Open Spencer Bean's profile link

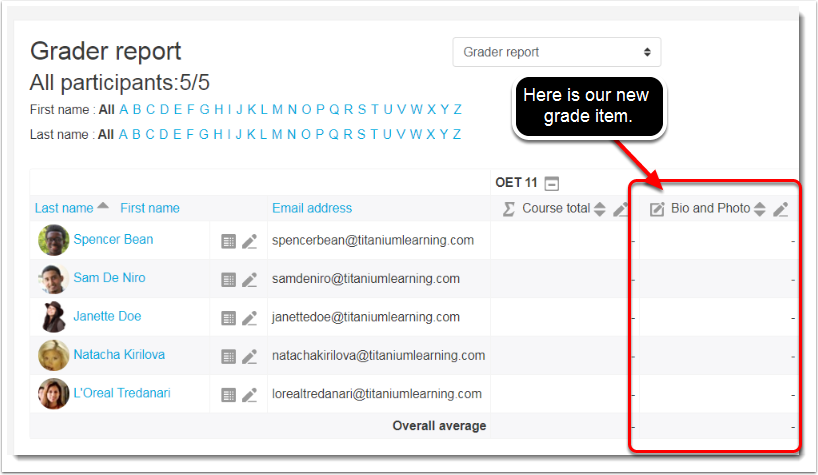113,239
